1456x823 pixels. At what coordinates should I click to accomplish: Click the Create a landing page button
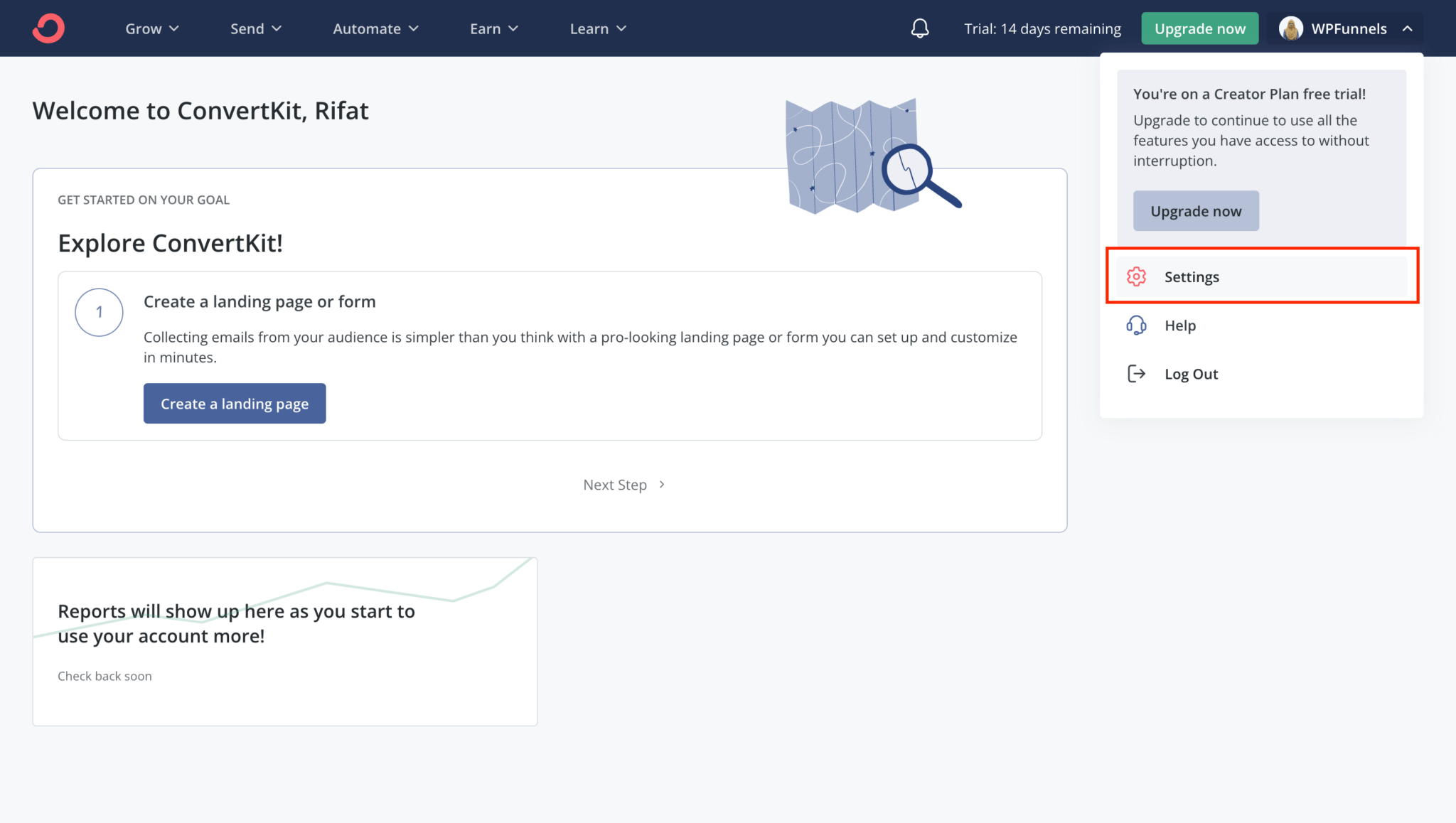click(234, 403)
